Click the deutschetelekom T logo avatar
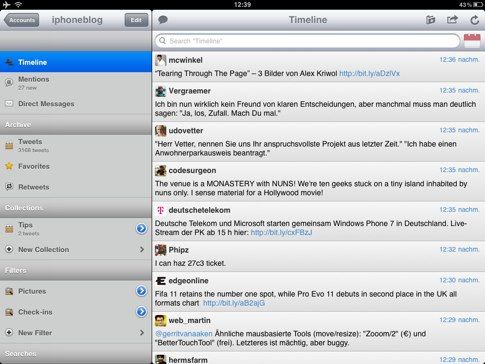The image size is (485, 364). pyautogui.click(x=160, y=210)
